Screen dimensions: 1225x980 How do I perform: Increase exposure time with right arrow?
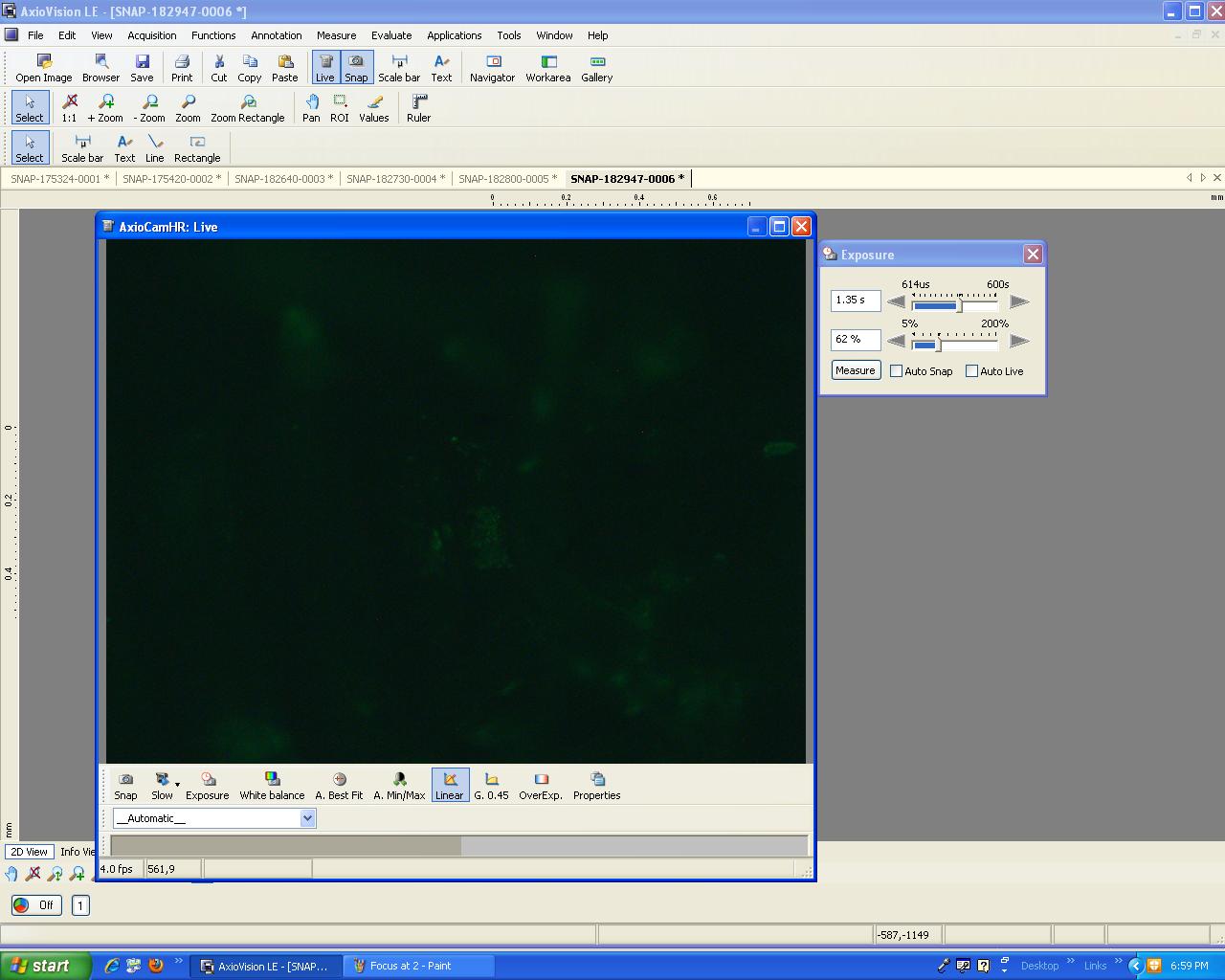[x=1019, y=301]
